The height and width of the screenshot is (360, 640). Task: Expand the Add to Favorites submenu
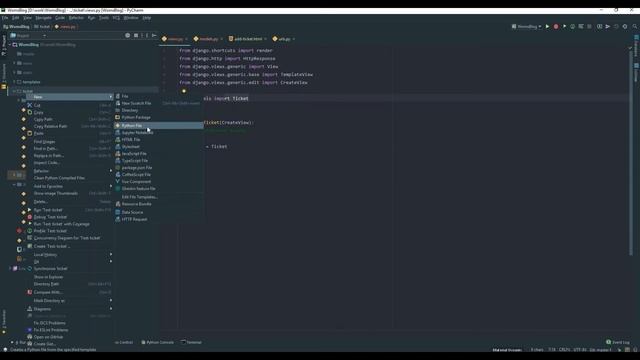pyautogui.click(x=69, y=187)
